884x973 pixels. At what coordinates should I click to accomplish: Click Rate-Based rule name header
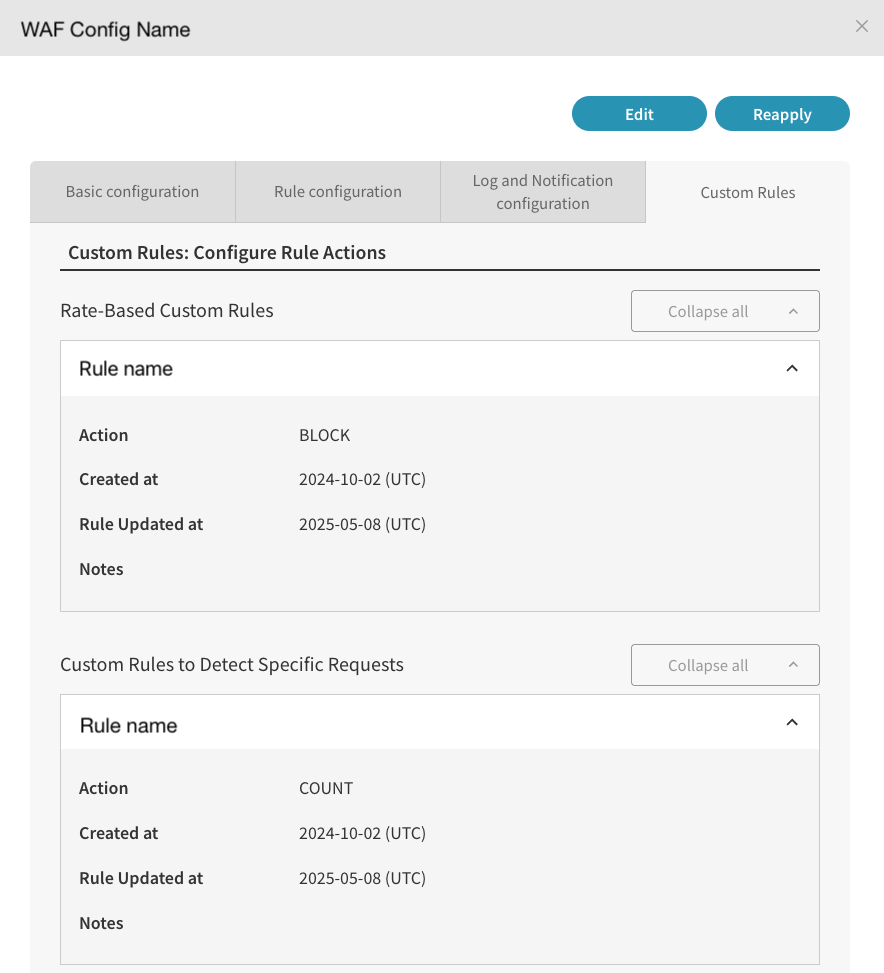(126, 369)
